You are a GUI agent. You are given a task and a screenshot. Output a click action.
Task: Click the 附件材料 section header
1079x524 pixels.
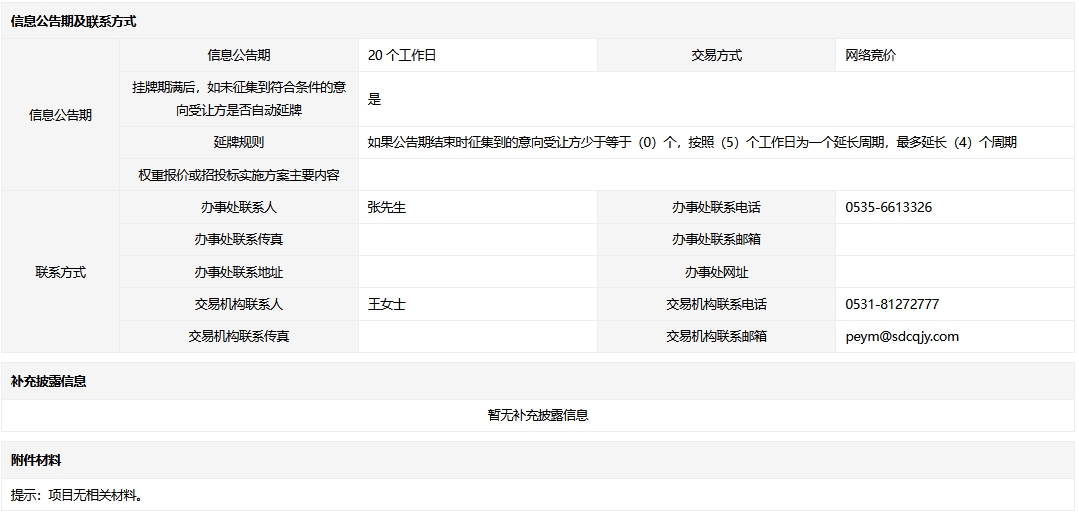(36, 461)
